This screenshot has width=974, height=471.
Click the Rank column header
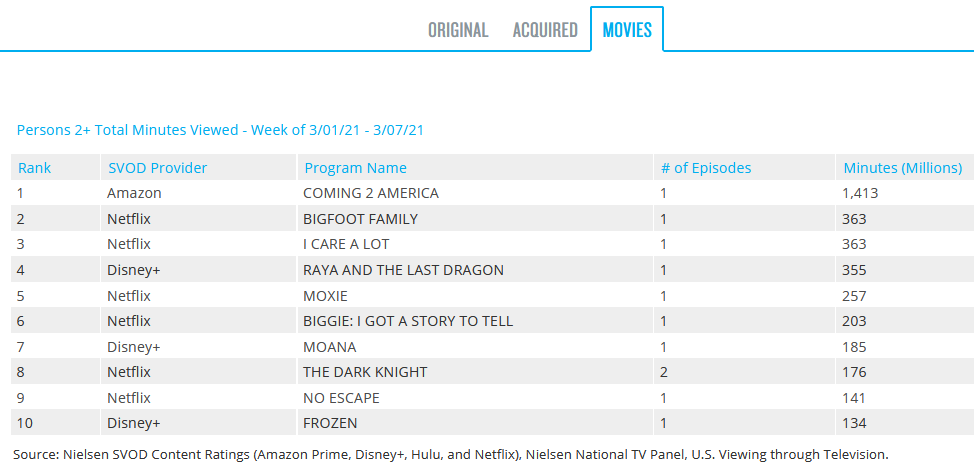[34, 168]
